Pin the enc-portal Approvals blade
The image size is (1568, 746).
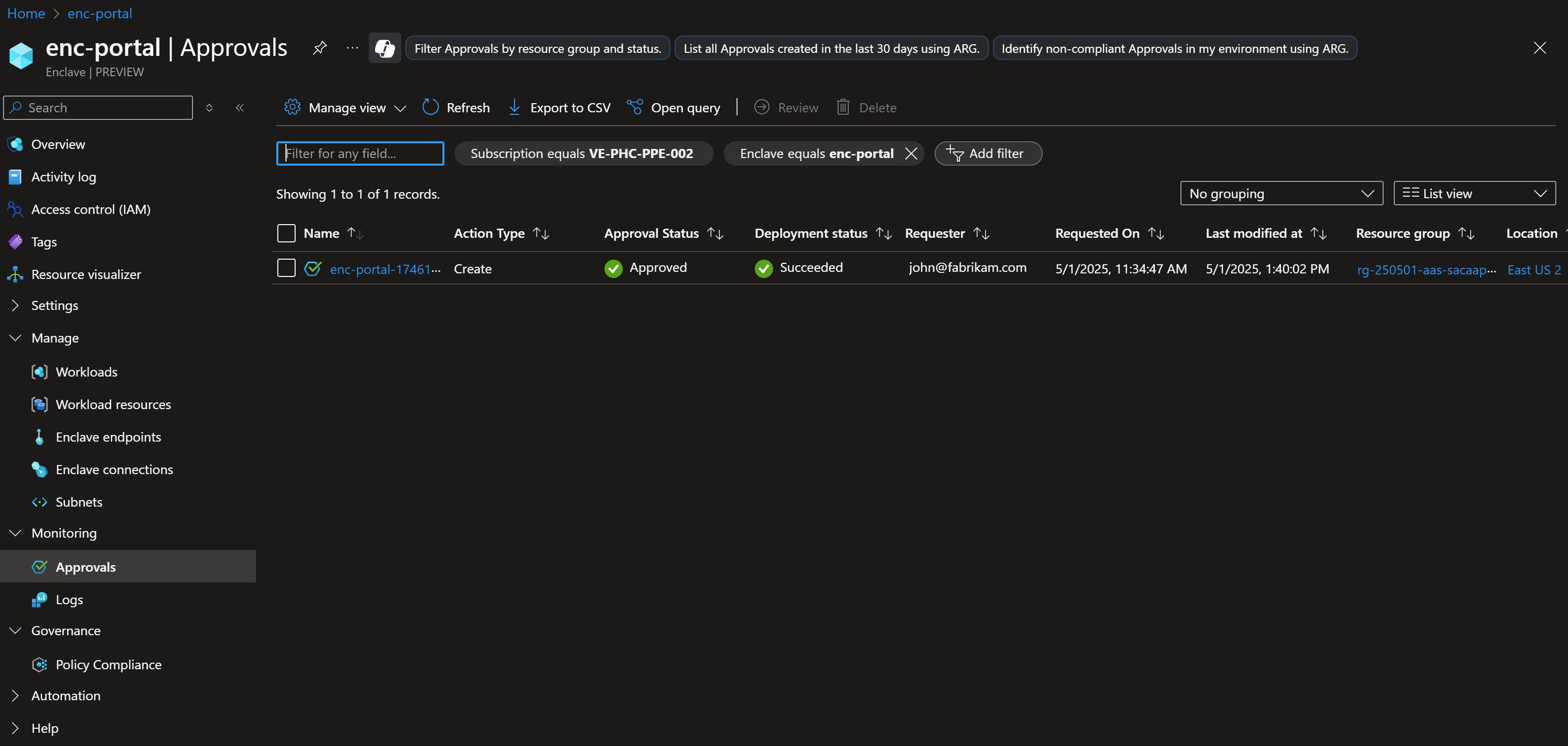(x=319, y=48)
